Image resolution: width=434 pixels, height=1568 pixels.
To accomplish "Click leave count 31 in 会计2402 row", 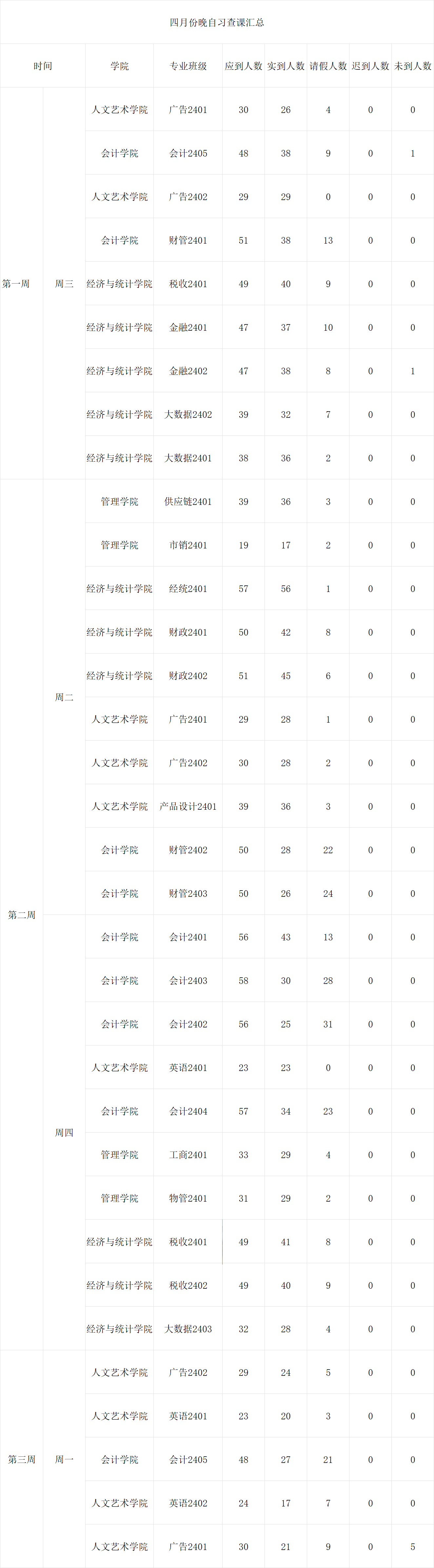I will click(328, 1024).
